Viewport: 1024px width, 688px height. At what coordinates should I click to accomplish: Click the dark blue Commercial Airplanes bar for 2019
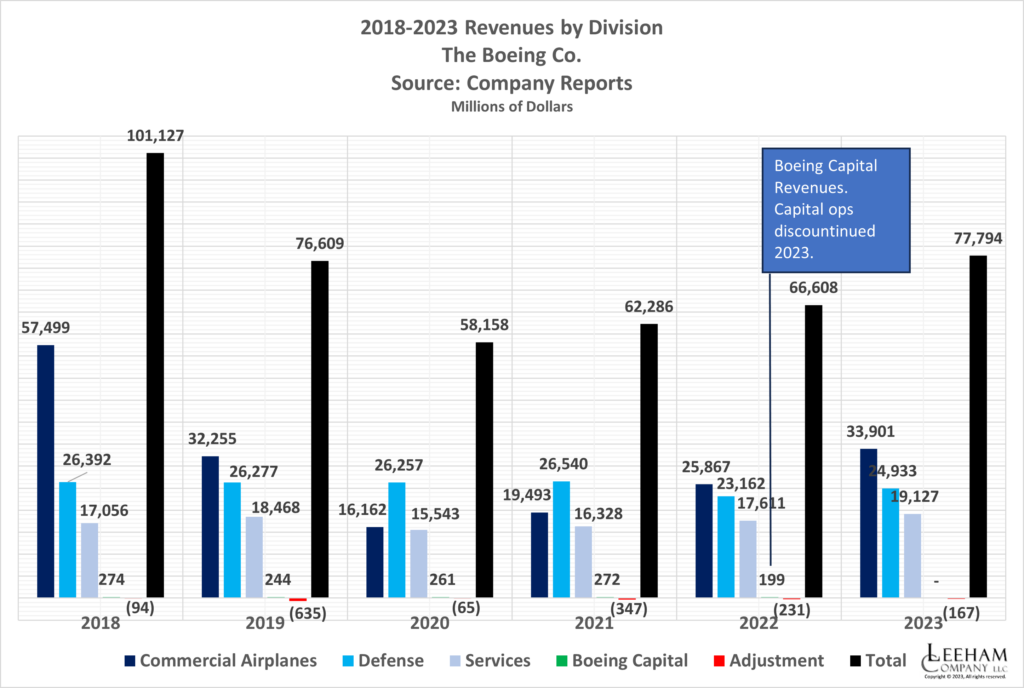[x=208, y=525]
